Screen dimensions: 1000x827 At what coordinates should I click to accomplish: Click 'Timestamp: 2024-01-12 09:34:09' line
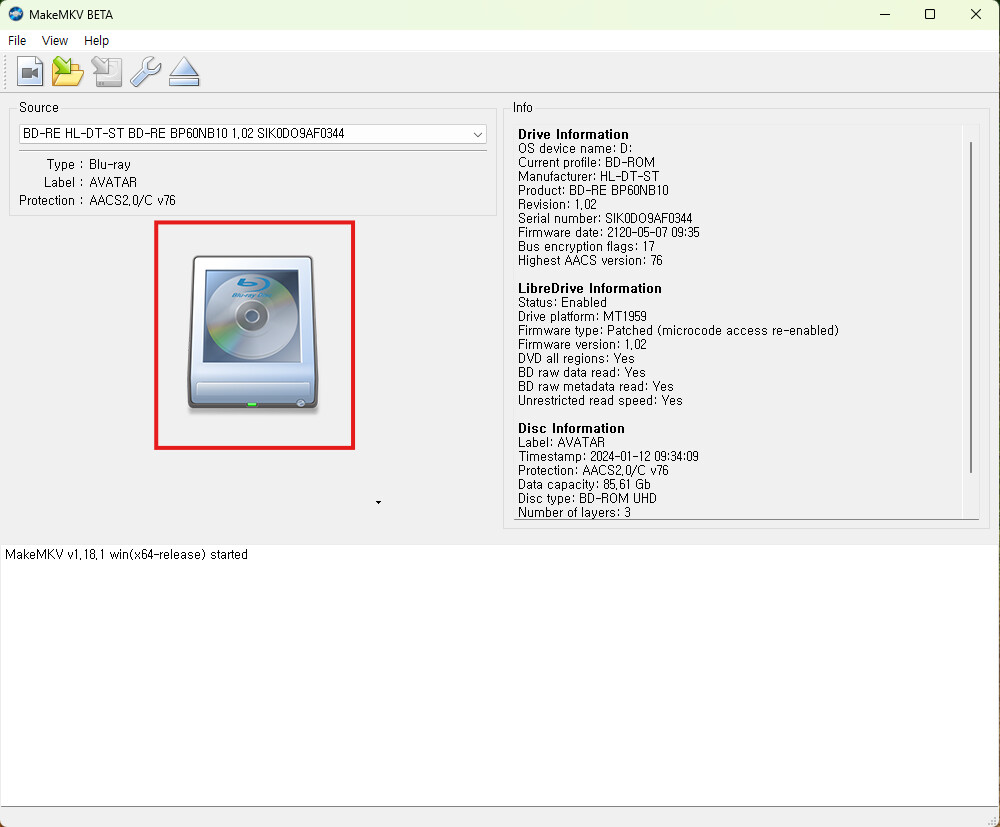608,457
